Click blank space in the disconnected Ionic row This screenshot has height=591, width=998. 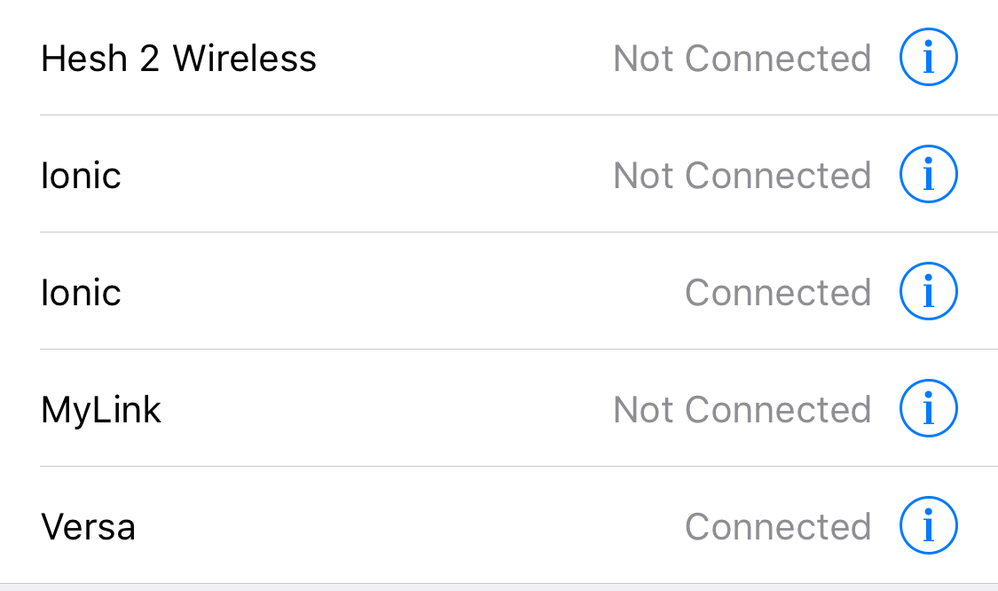[x=360, y=175]
